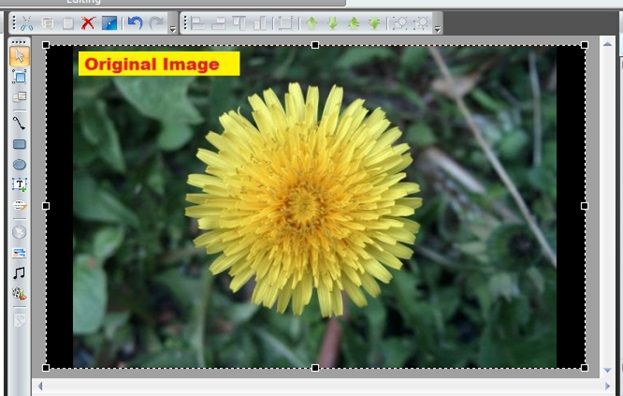Screen dimensions: 623x396
Task: Click the top-left selection handle
Action: (x=46, y=45)
